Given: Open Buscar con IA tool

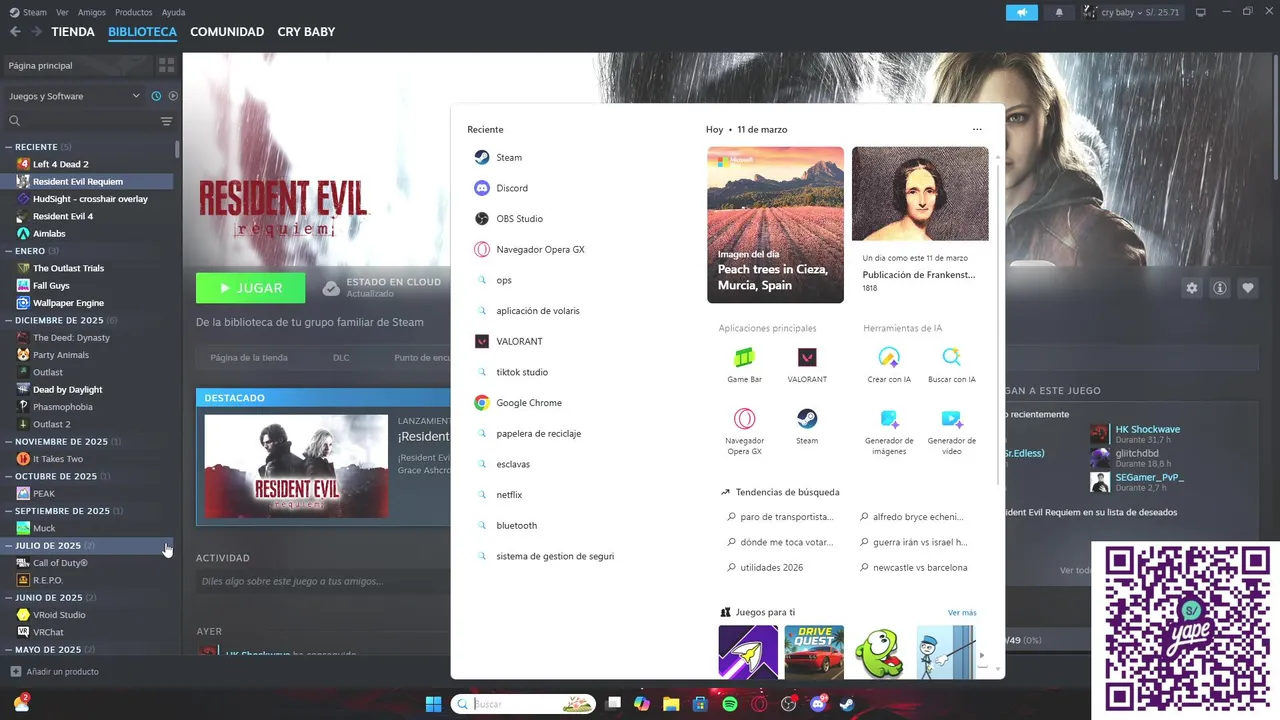Looking at the screenshot, I should coord(951,365).
